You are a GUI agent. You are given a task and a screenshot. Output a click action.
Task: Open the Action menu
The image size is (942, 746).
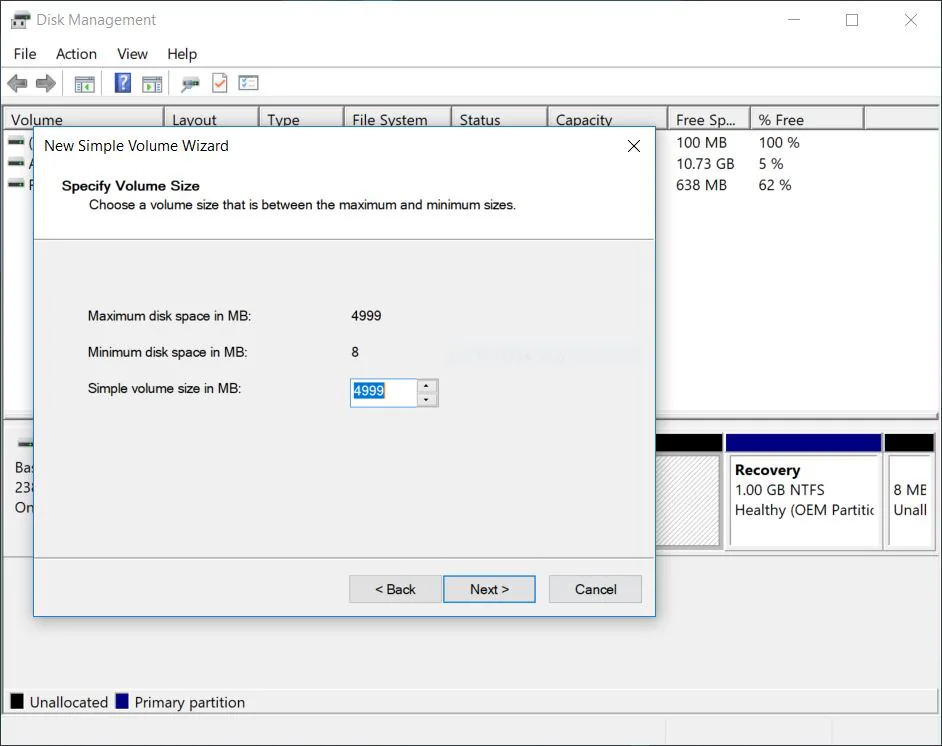pos(76,54)
